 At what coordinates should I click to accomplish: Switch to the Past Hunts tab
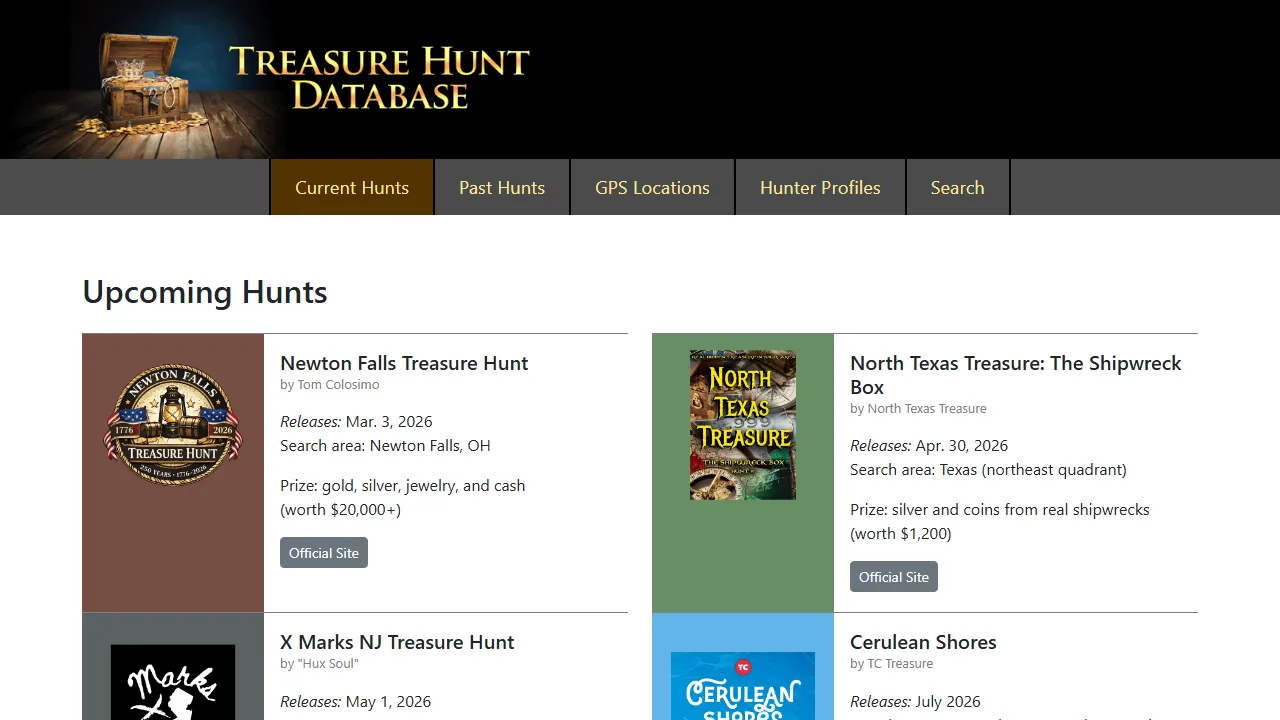click(501, 187)
